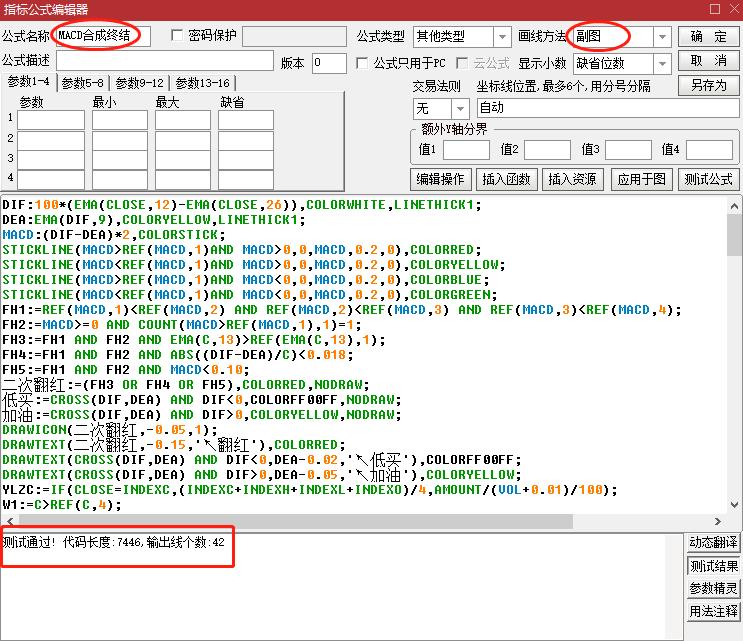The image size is (743, 641).
Task: Open the 显示小数 dropdown
Action: tap(661, 63)
